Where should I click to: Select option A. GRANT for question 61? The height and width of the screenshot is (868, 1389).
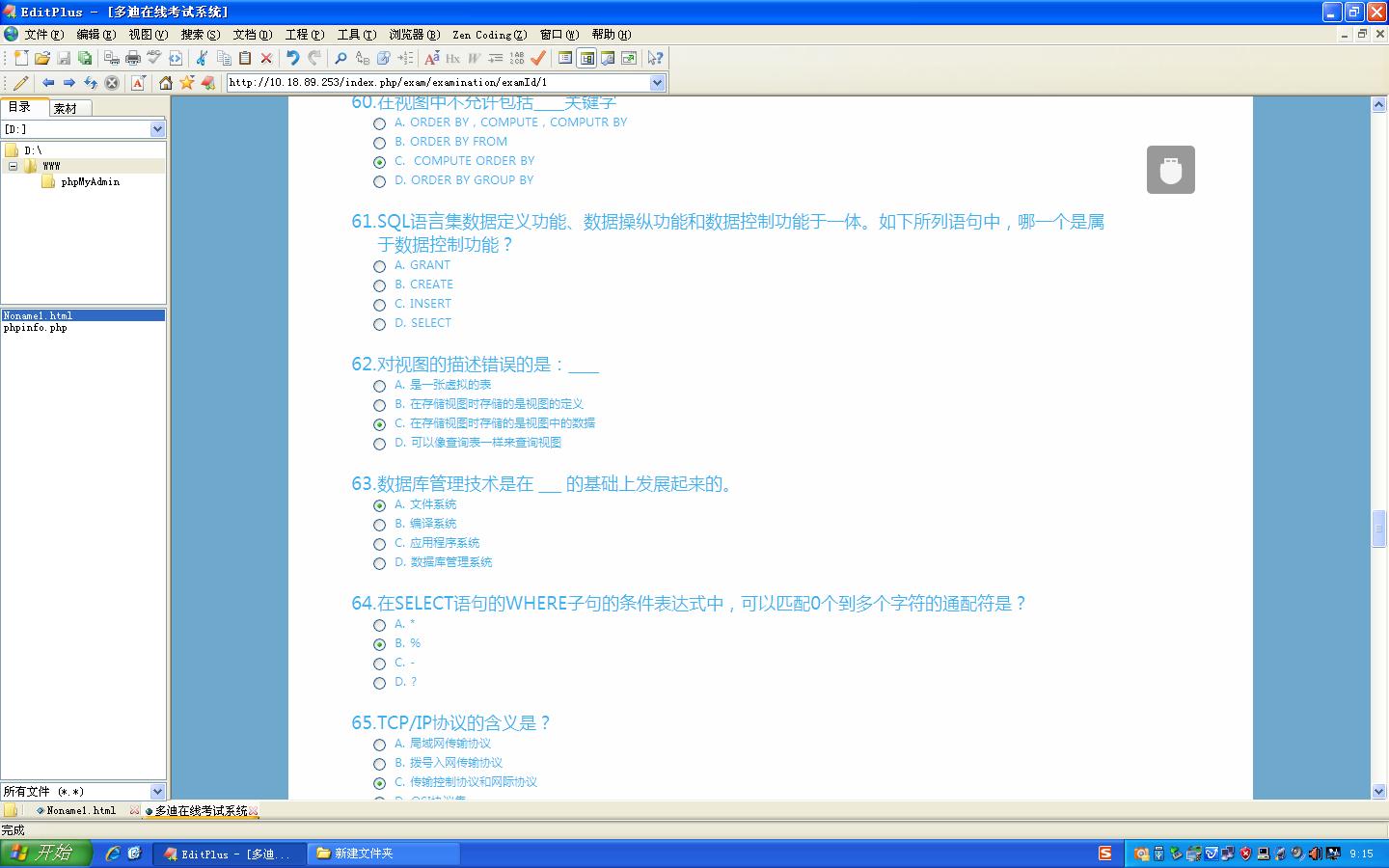[380, 266]
